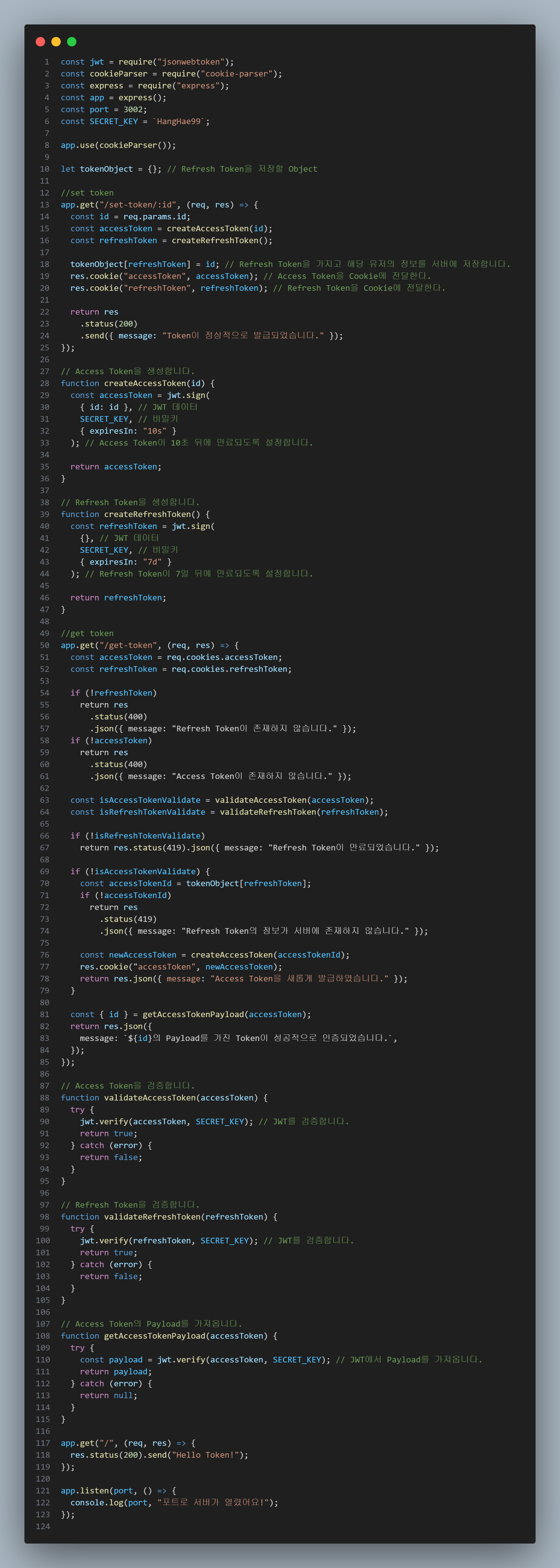Click the red close dot
This screenshot has width=560, height=1568.
point(41,41)
